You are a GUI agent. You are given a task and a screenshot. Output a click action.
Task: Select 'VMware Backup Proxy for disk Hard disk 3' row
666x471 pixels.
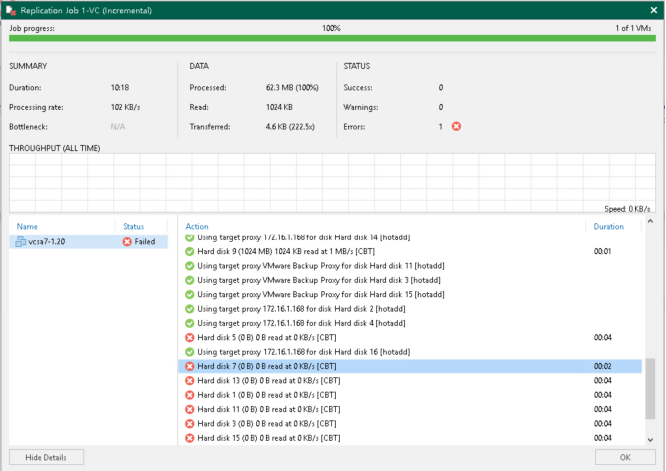[409, 280]
